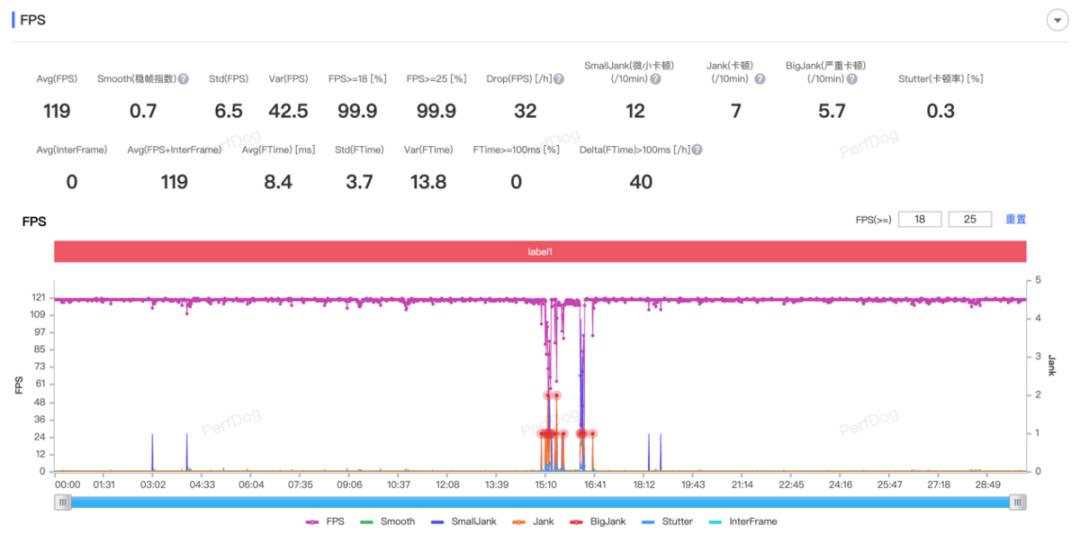Toggle Smooth series in chart legend
1080x535 pixels.
[388, 522]
